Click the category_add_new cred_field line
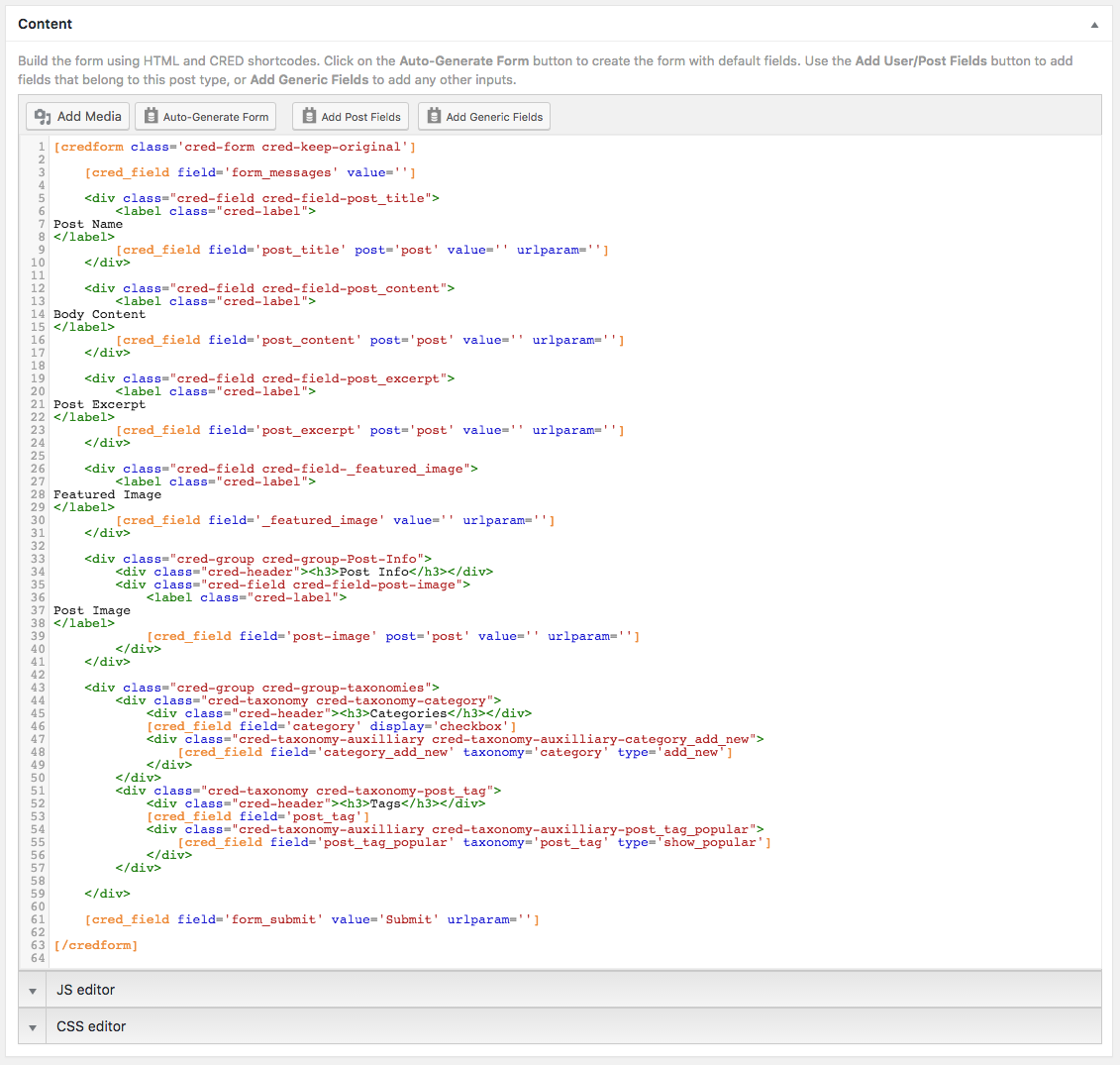1120x1065 pixels. (x=455, y=751)
